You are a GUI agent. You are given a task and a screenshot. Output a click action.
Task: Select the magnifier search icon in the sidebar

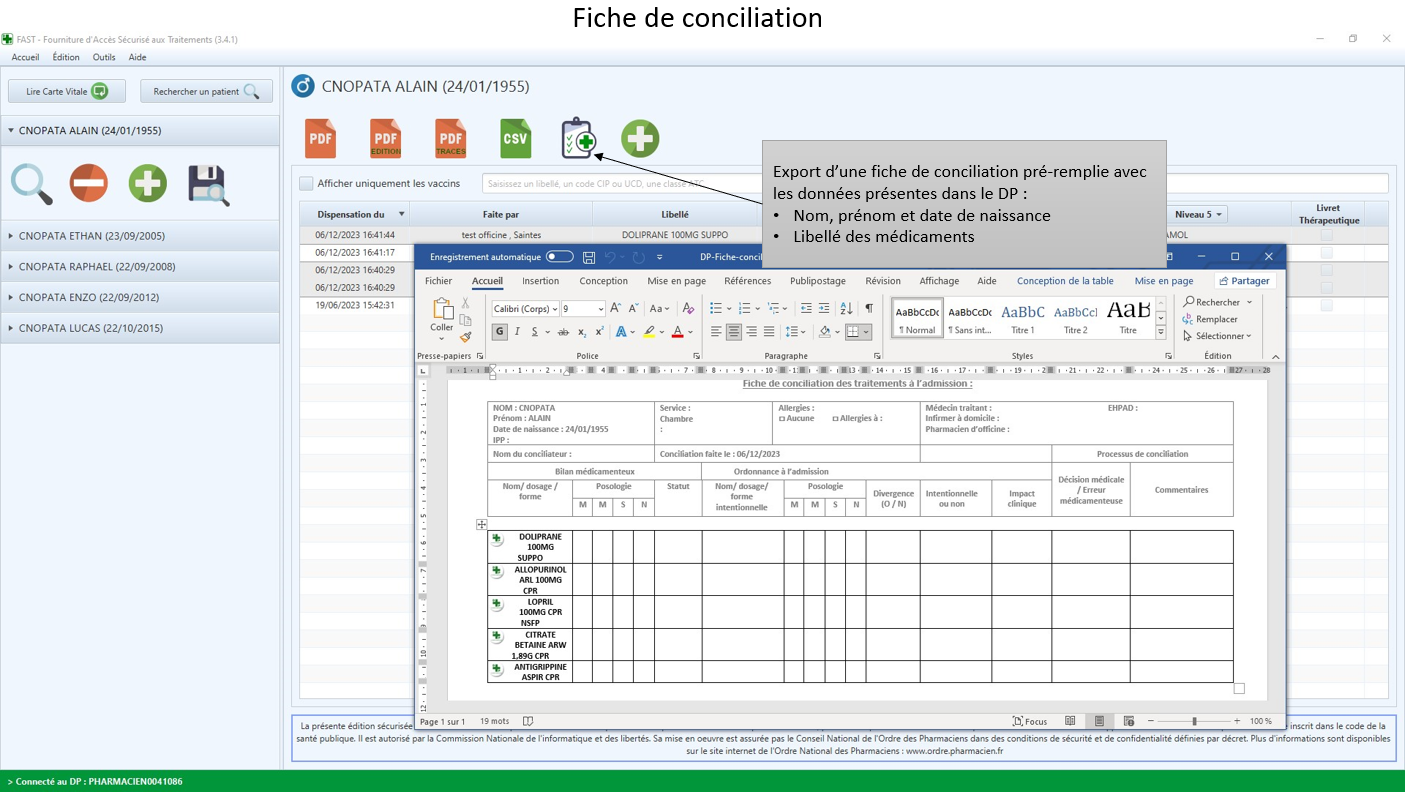(x=32, y=184)
